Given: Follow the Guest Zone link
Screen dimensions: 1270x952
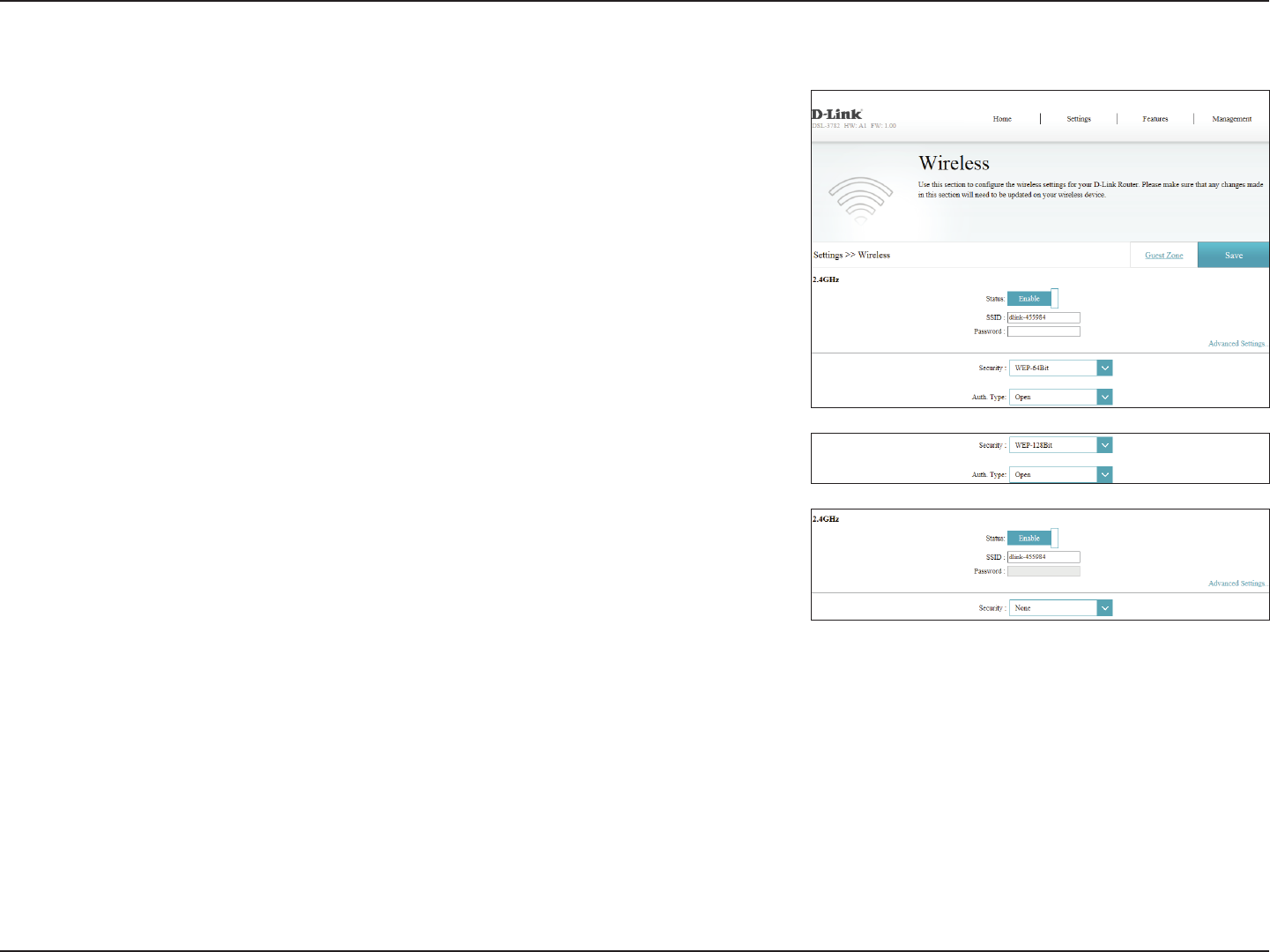Looking at the screenshot, I should 1164,256.
